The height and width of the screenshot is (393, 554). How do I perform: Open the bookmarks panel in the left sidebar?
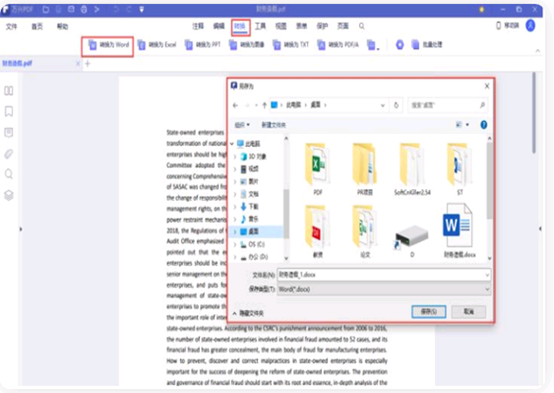click(9, 112)
